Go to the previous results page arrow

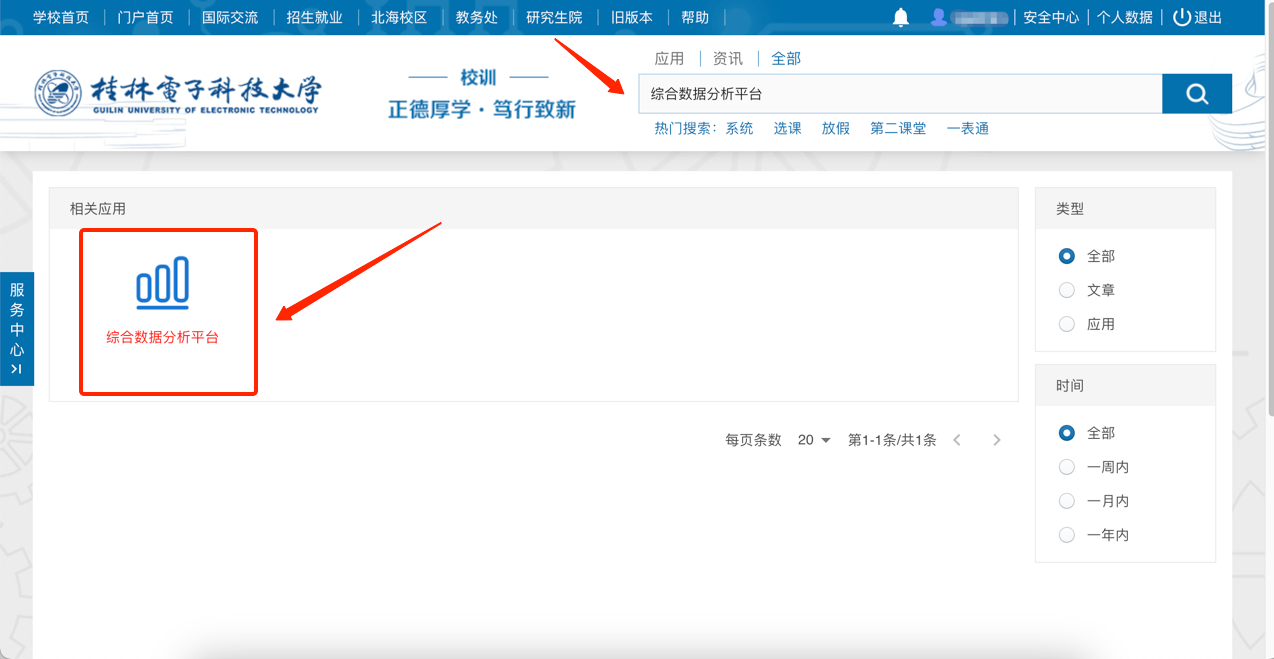pyautogui.click(x=957, y=440)
